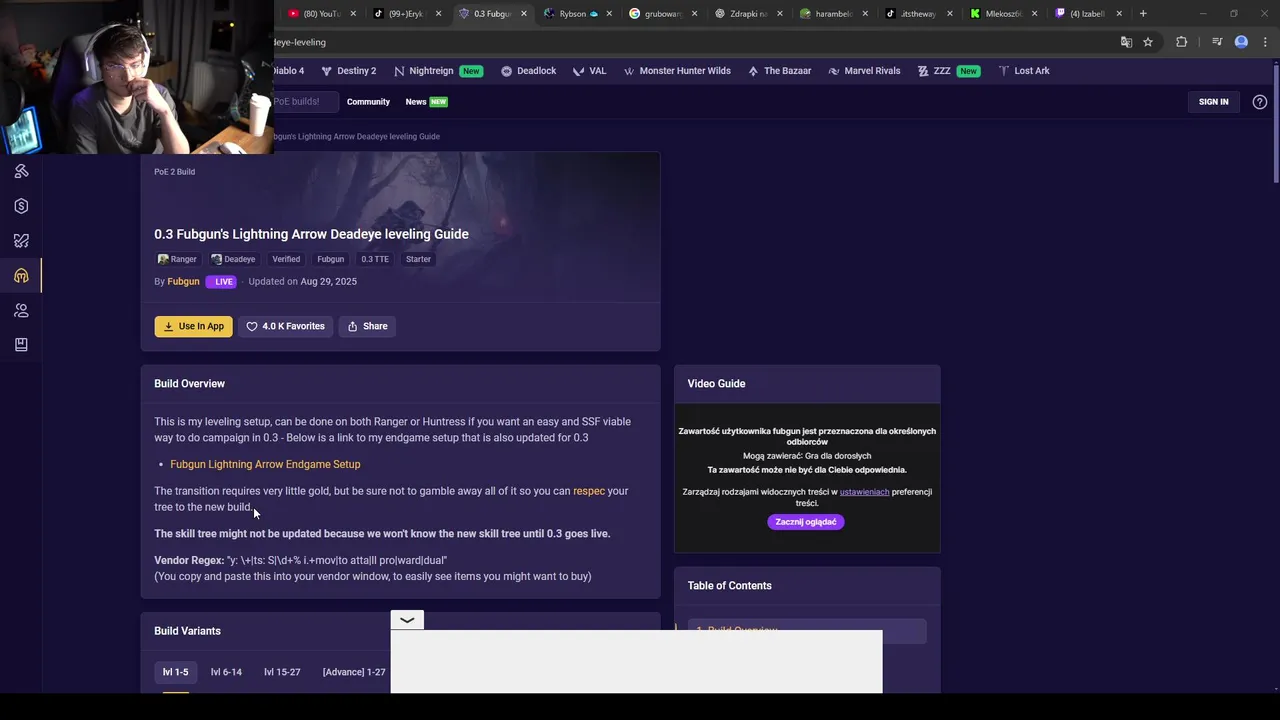Open the Diablo 4 game section

pyautogui.click(x=288, y=71)
